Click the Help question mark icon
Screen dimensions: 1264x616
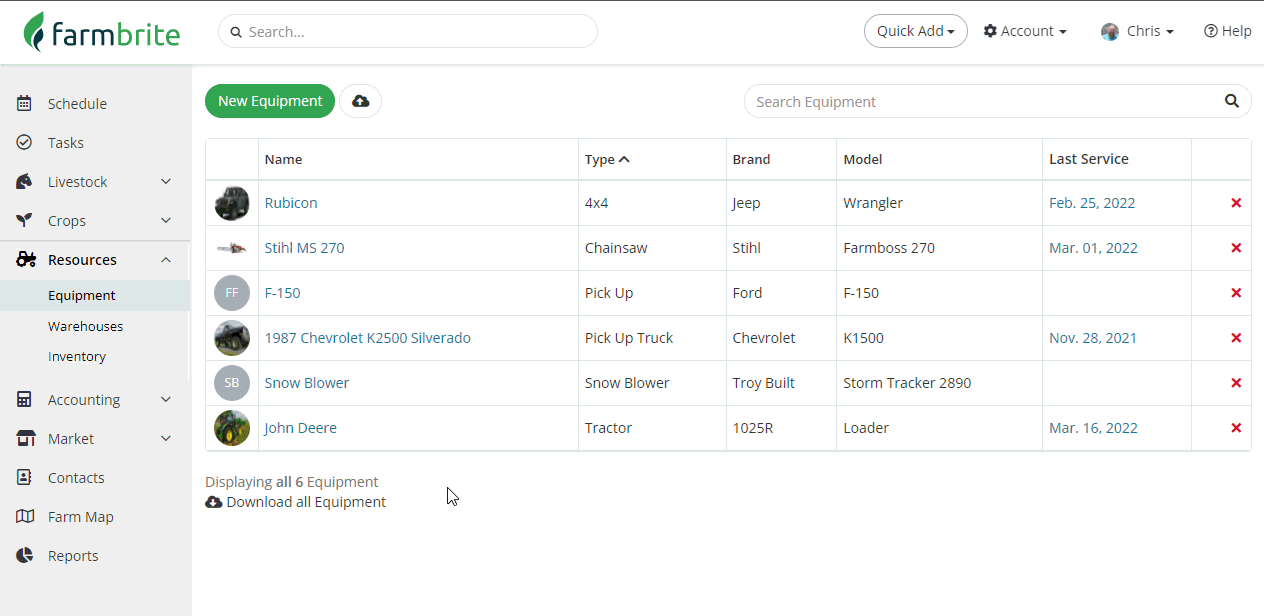(1210, 31)
